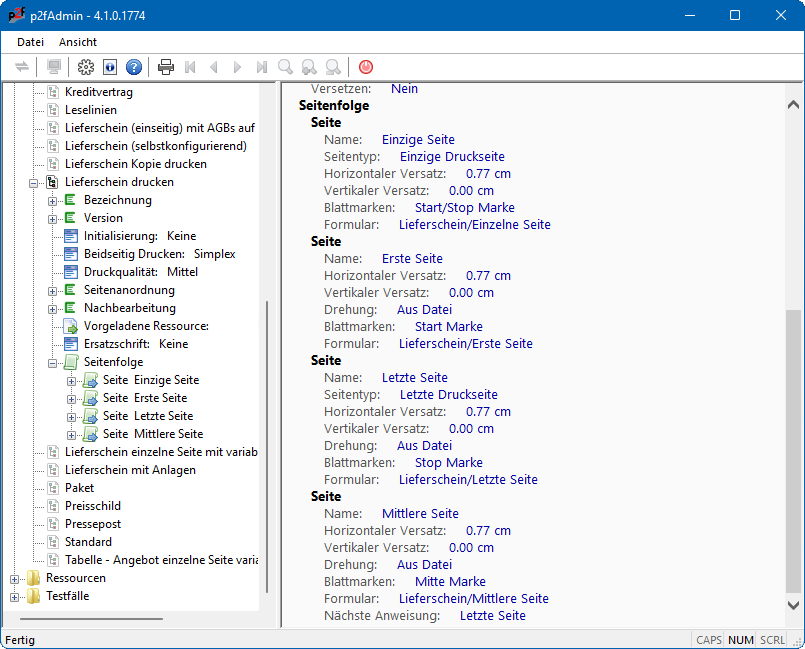Click the printer icon in toolbar
The width and height of the screenshot is (805, 649).
coord(166,67)
